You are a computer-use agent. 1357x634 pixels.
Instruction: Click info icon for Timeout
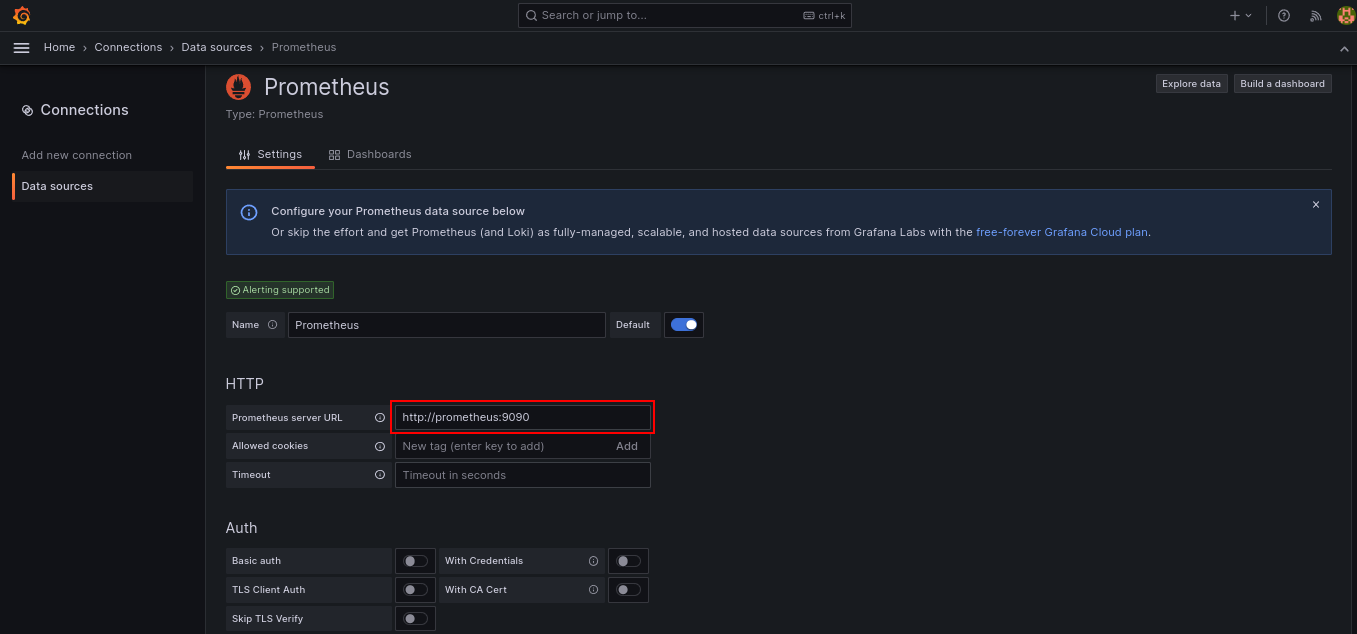[380, 475]
